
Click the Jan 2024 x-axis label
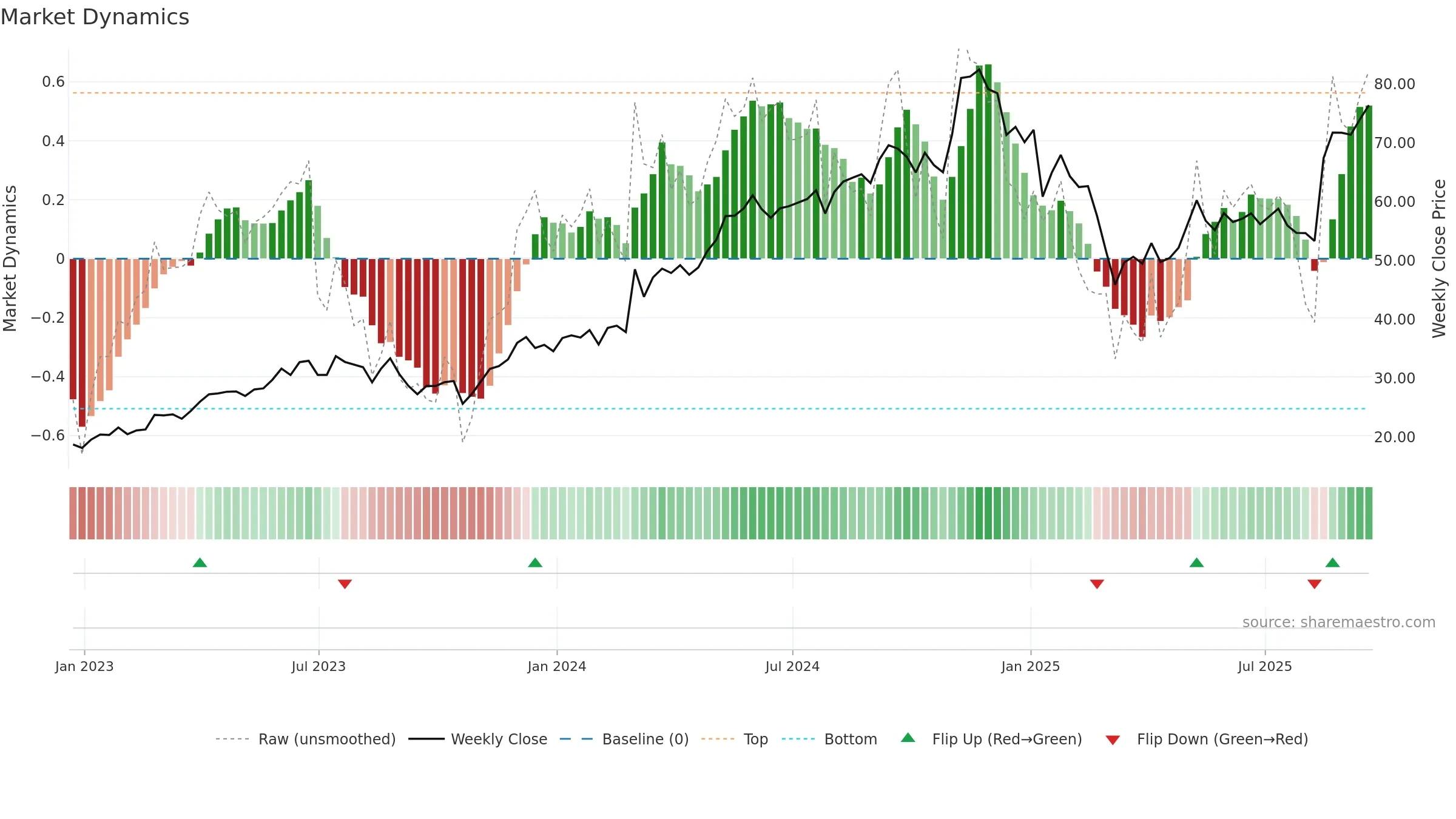pos(557,666)
